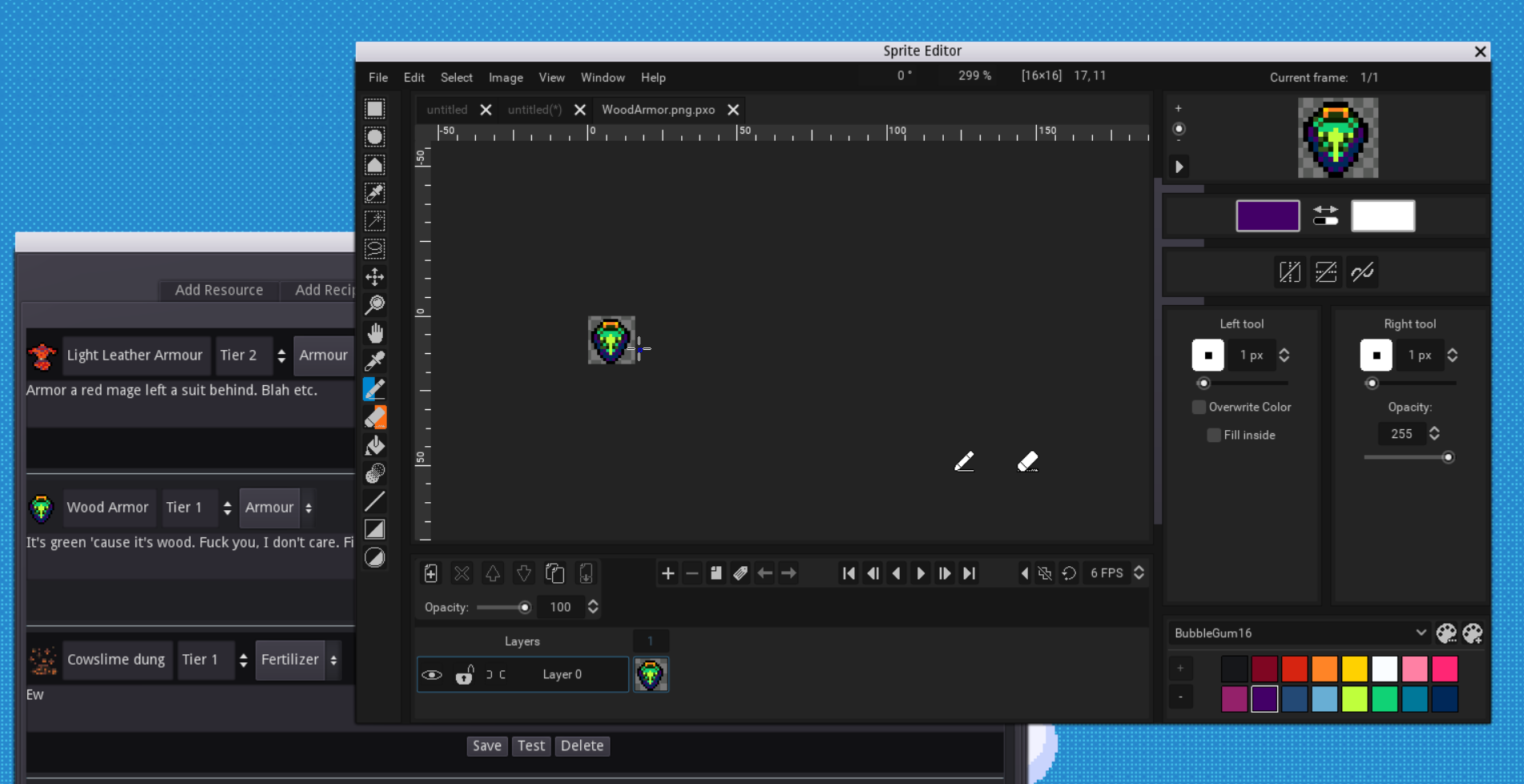Select the Rectangular Selection tool
Viewport: 1524px width, 784px height.
[374, 109]
